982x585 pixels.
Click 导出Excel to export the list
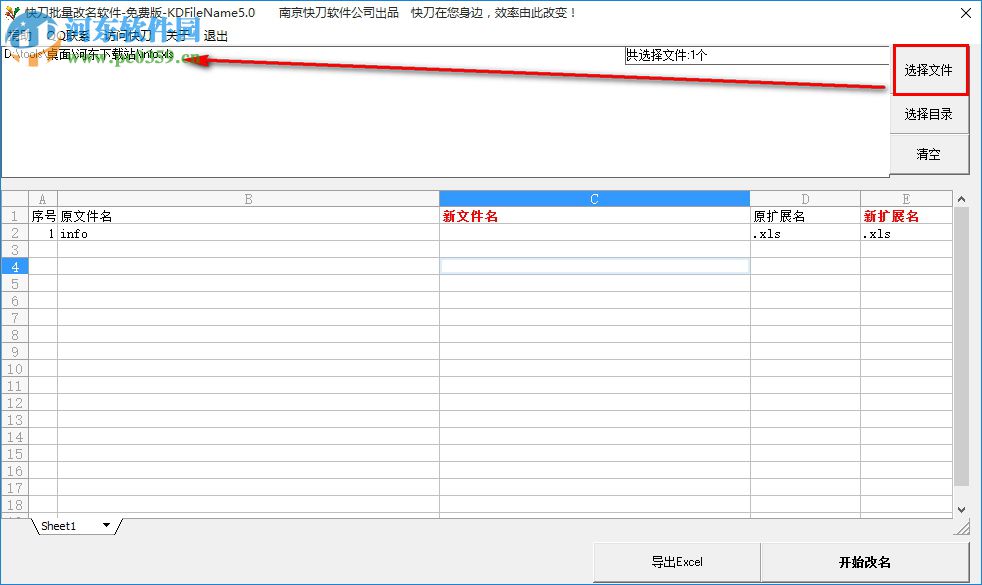(x=679, y=562)
